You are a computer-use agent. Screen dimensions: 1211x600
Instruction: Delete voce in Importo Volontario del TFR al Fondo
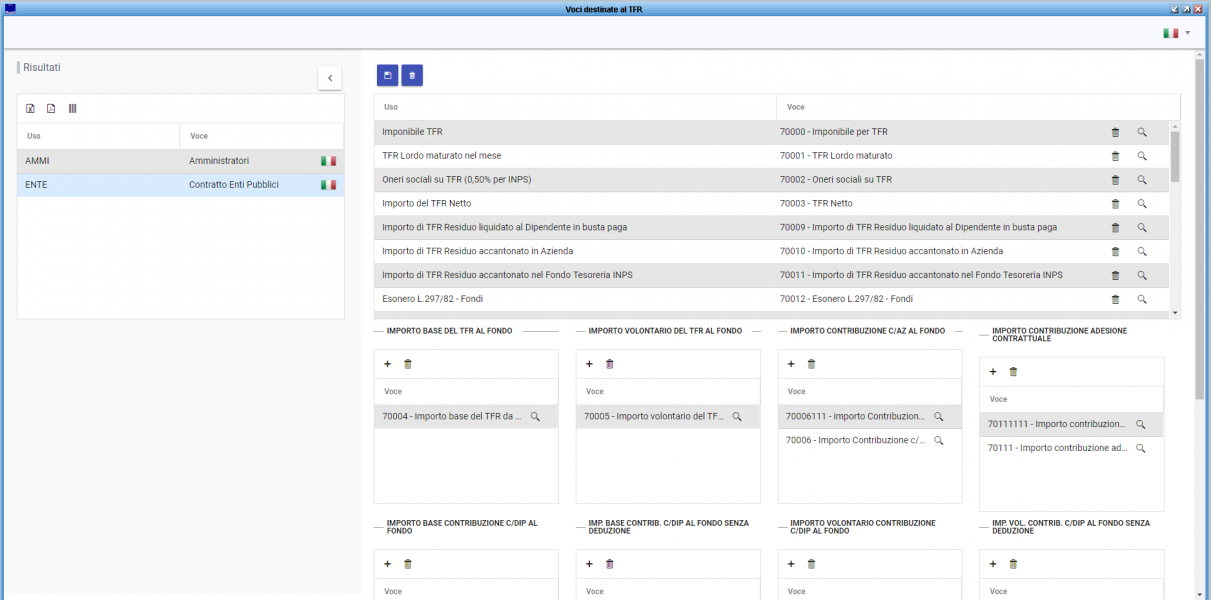609,364
